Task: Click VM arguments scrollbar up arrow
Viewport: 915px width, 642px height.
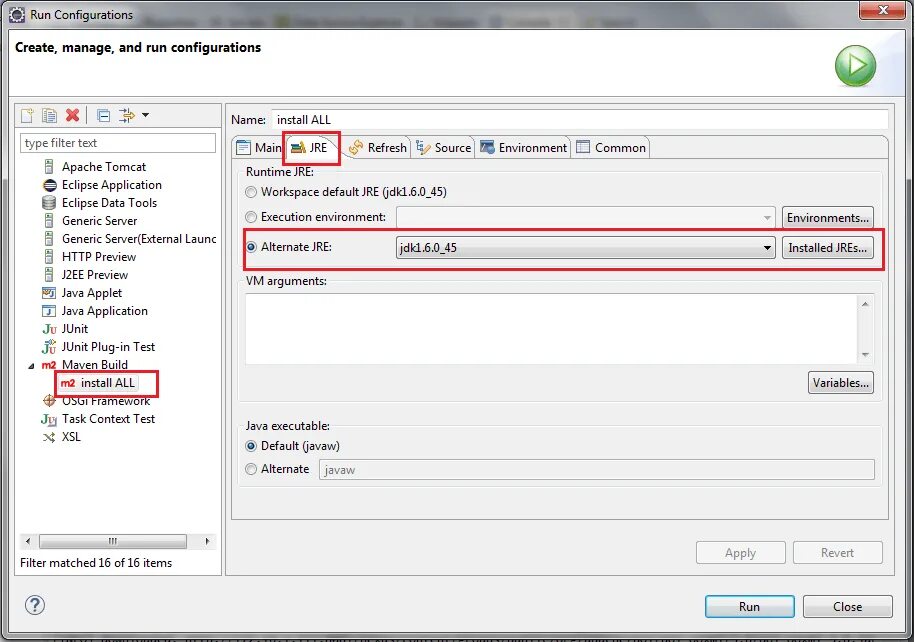Action: (x=865, y=304)
